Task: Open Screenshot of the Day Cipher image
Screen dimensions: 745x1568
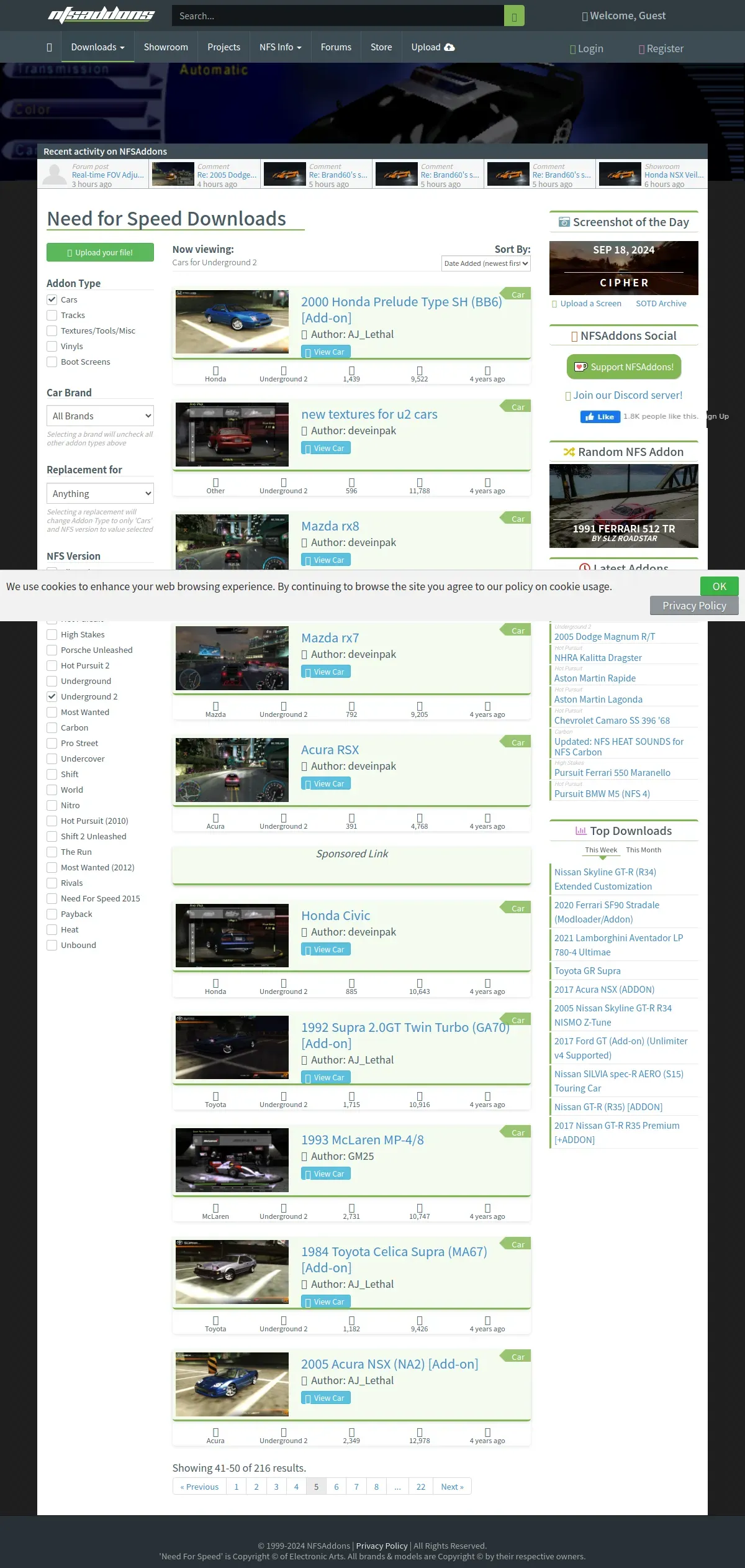Action: pos(624,268)
